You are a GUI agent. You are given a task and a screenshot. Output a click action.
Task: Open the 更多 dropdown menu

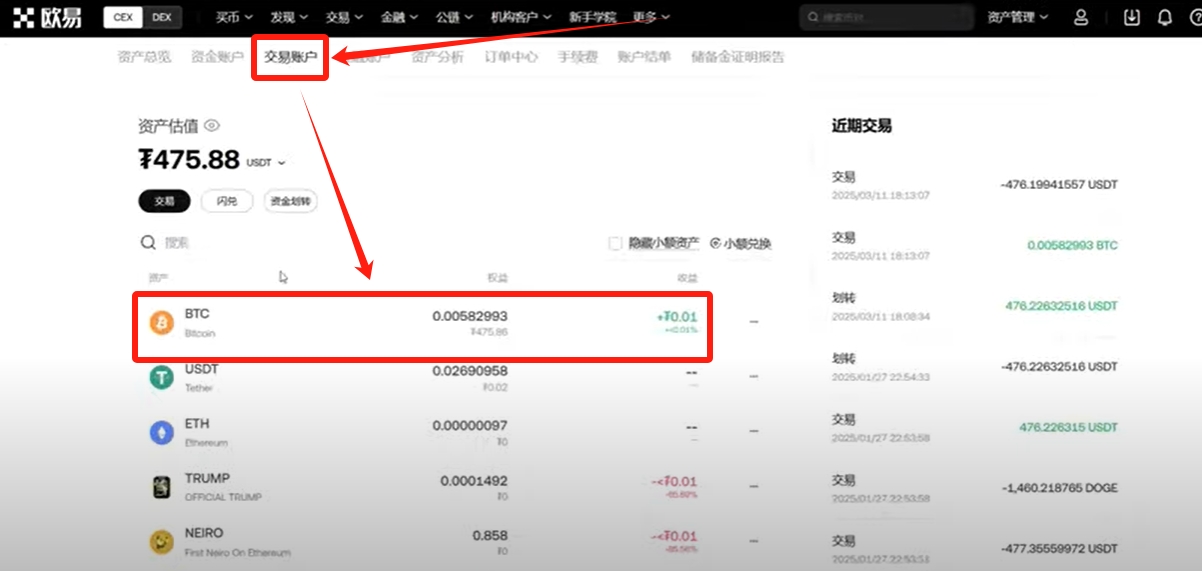pyautogui.click(x=652, y=17)
